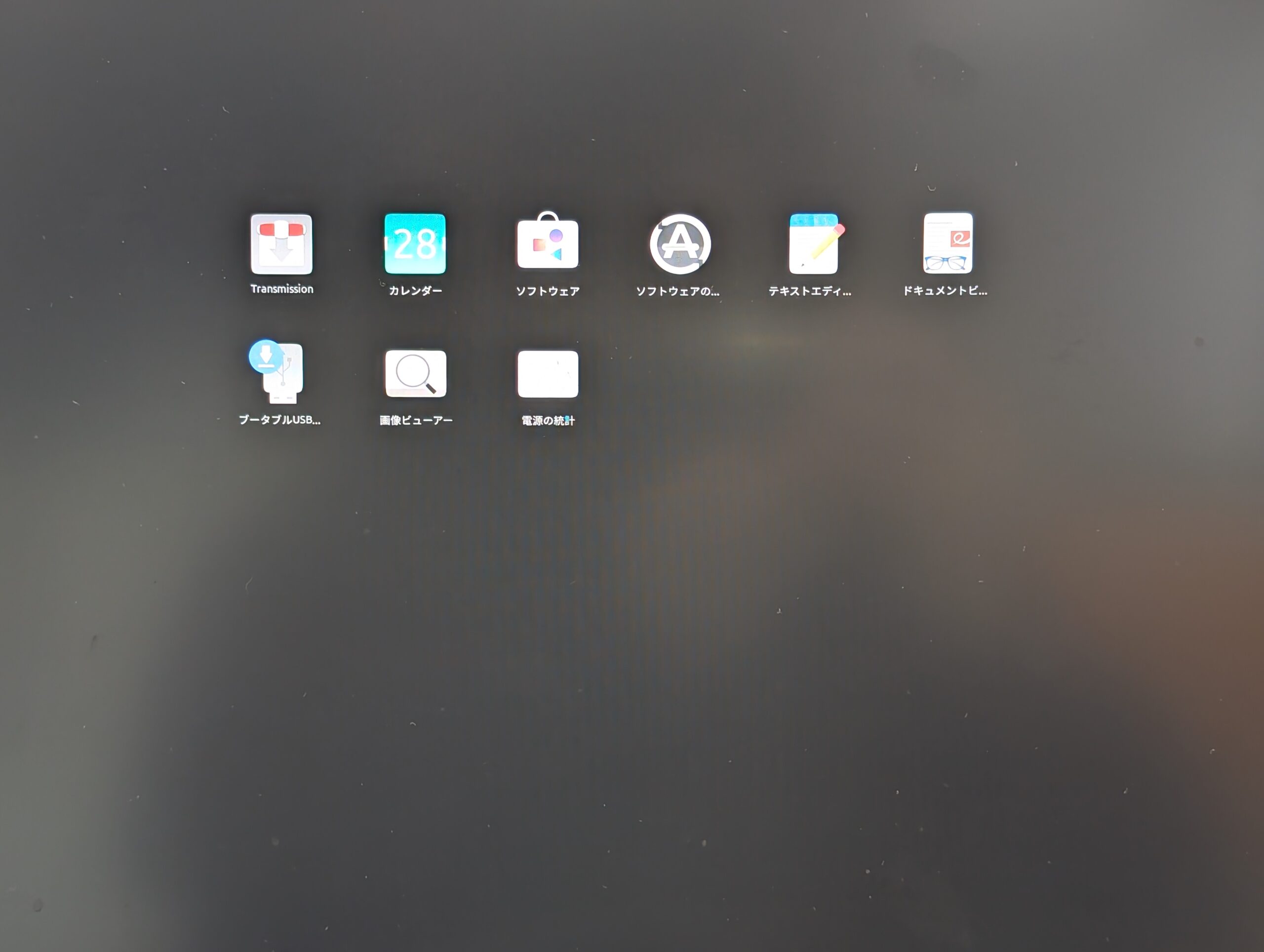The width and height of the screenshot is (1264, 952).
Task: Click the blue download badge on USB icon
Action: 265,357
